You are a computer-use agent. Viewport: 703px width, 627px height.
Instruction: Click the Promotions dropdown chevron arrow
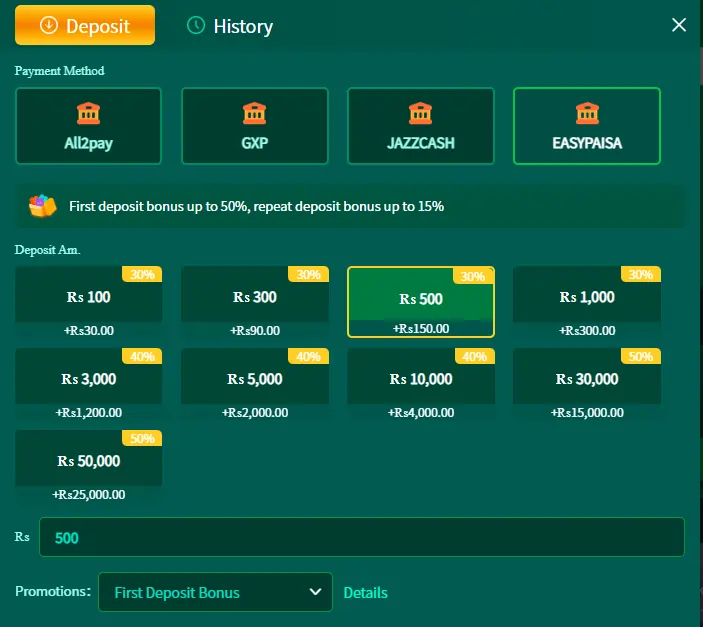pyautogui.click(x=313, y=592)
